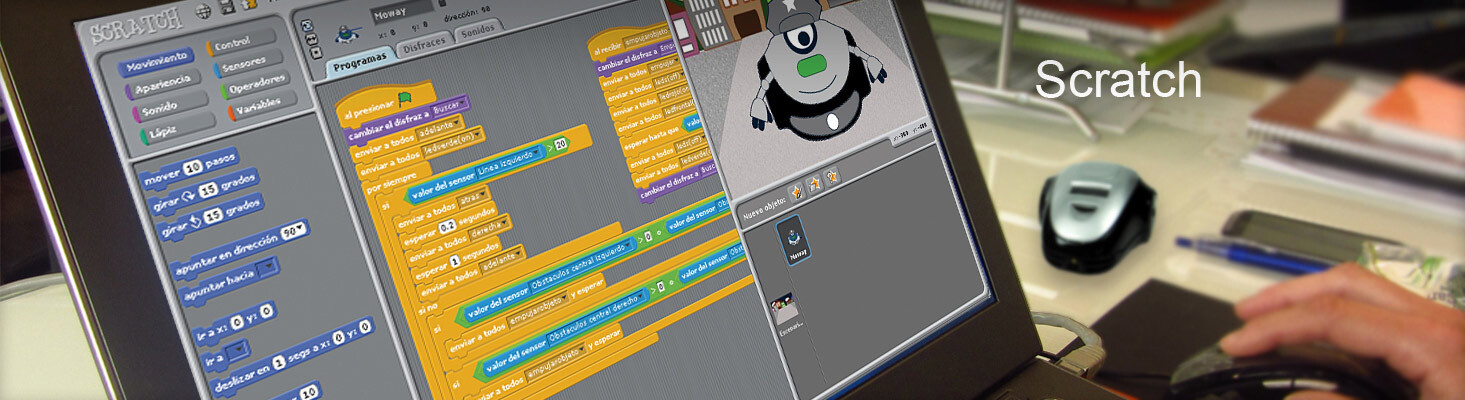Screen dimensions: 1465x400
Task: Select the 'can rotate' rotation style button
Action: (306, 24)
